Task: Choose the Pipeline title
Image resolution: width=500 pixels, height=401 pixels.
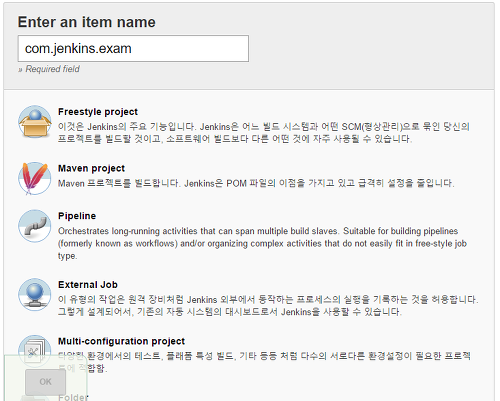Action: (77, 216)
